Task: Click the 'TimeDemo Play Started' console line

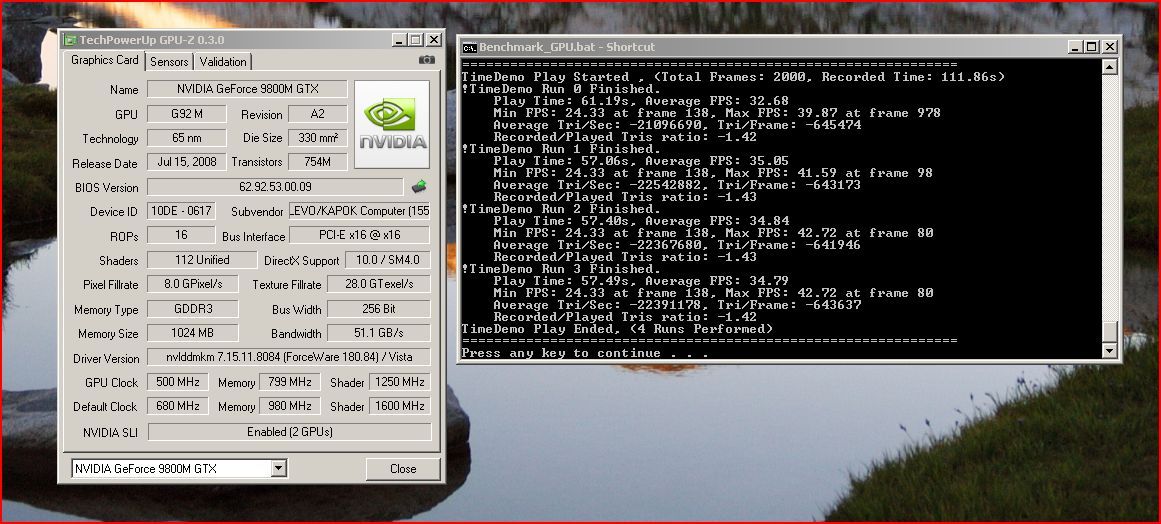Action: click(733, 77)
